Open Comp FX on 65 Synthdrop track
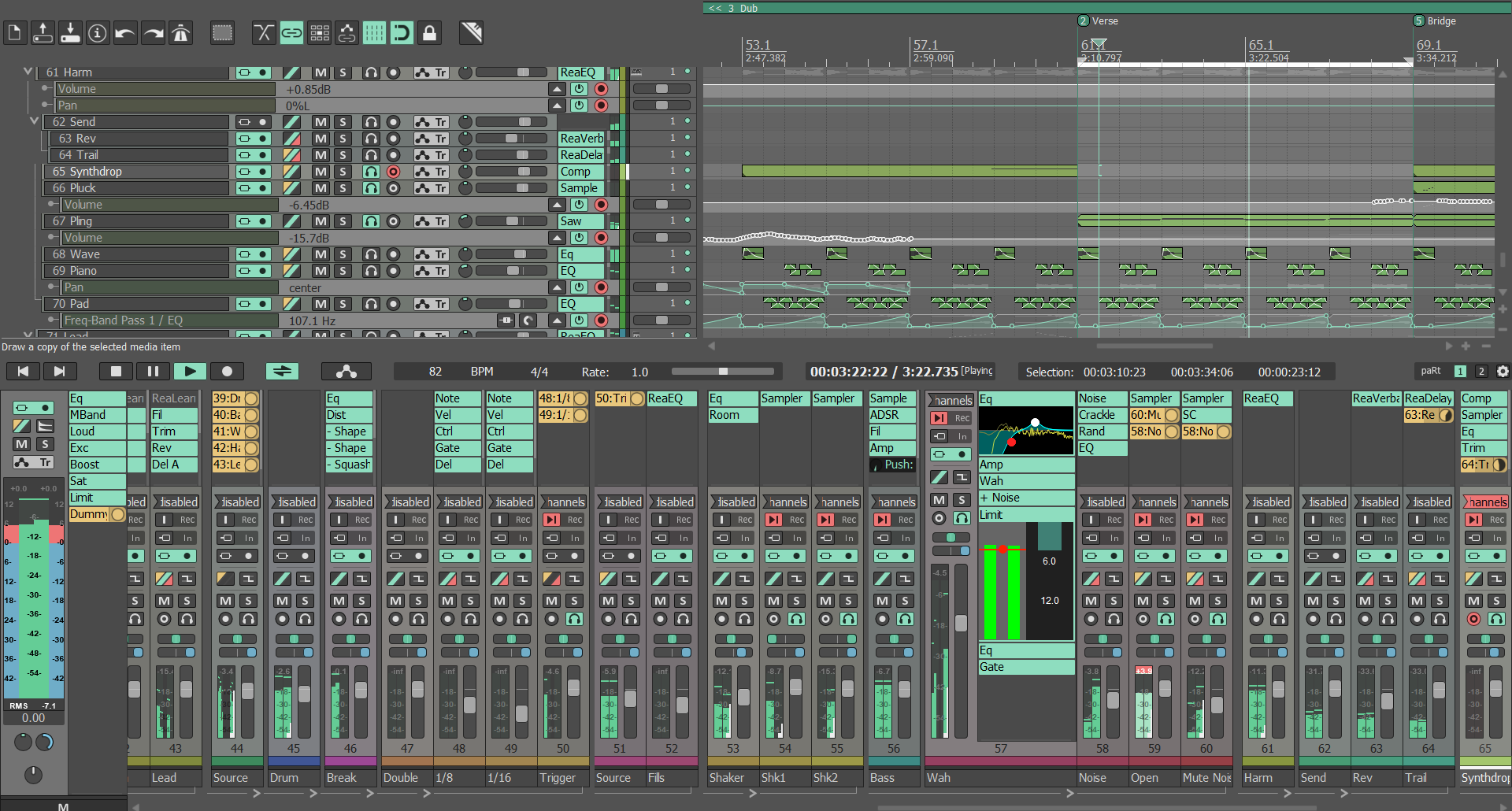 tap(581, 172)
